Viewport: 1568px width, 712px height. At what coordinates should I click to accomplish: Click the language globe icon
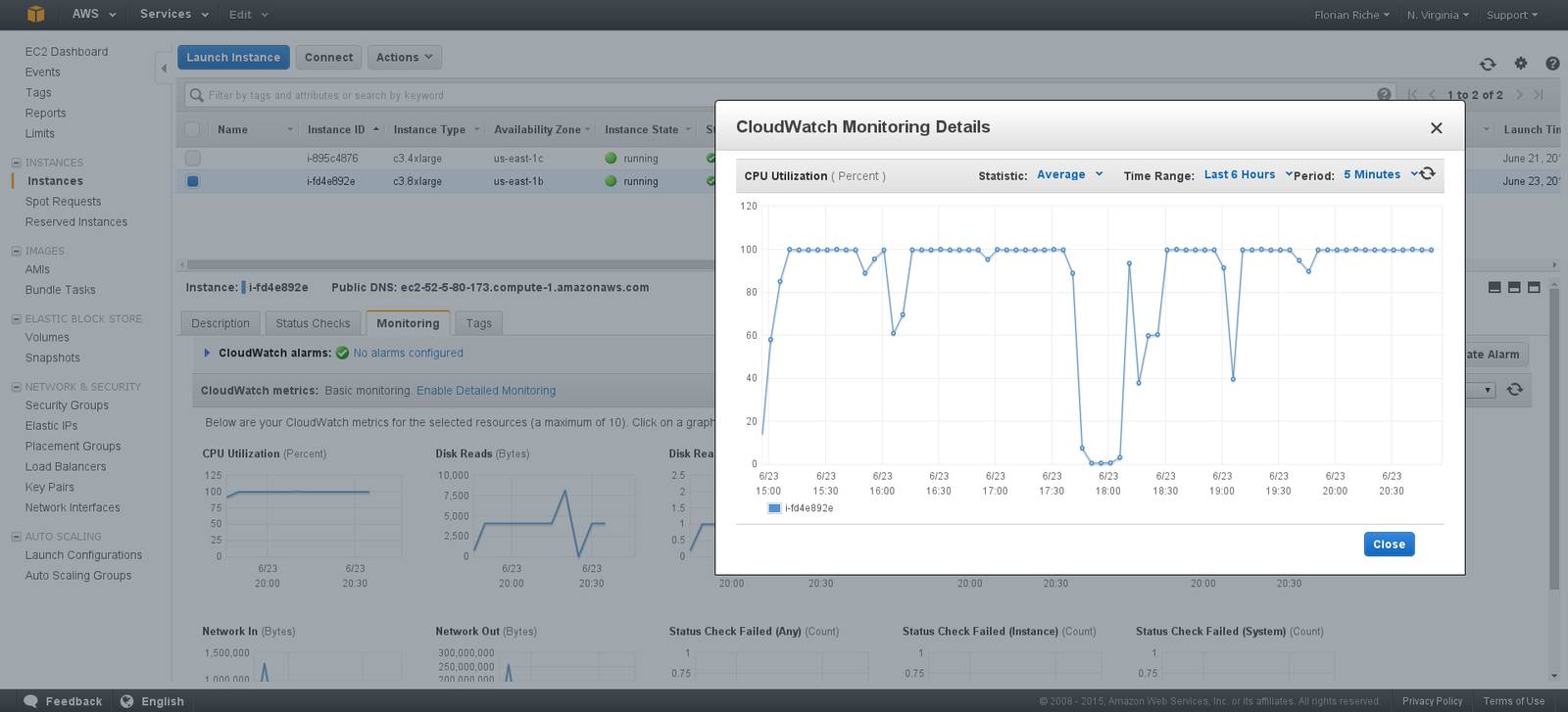127,701
